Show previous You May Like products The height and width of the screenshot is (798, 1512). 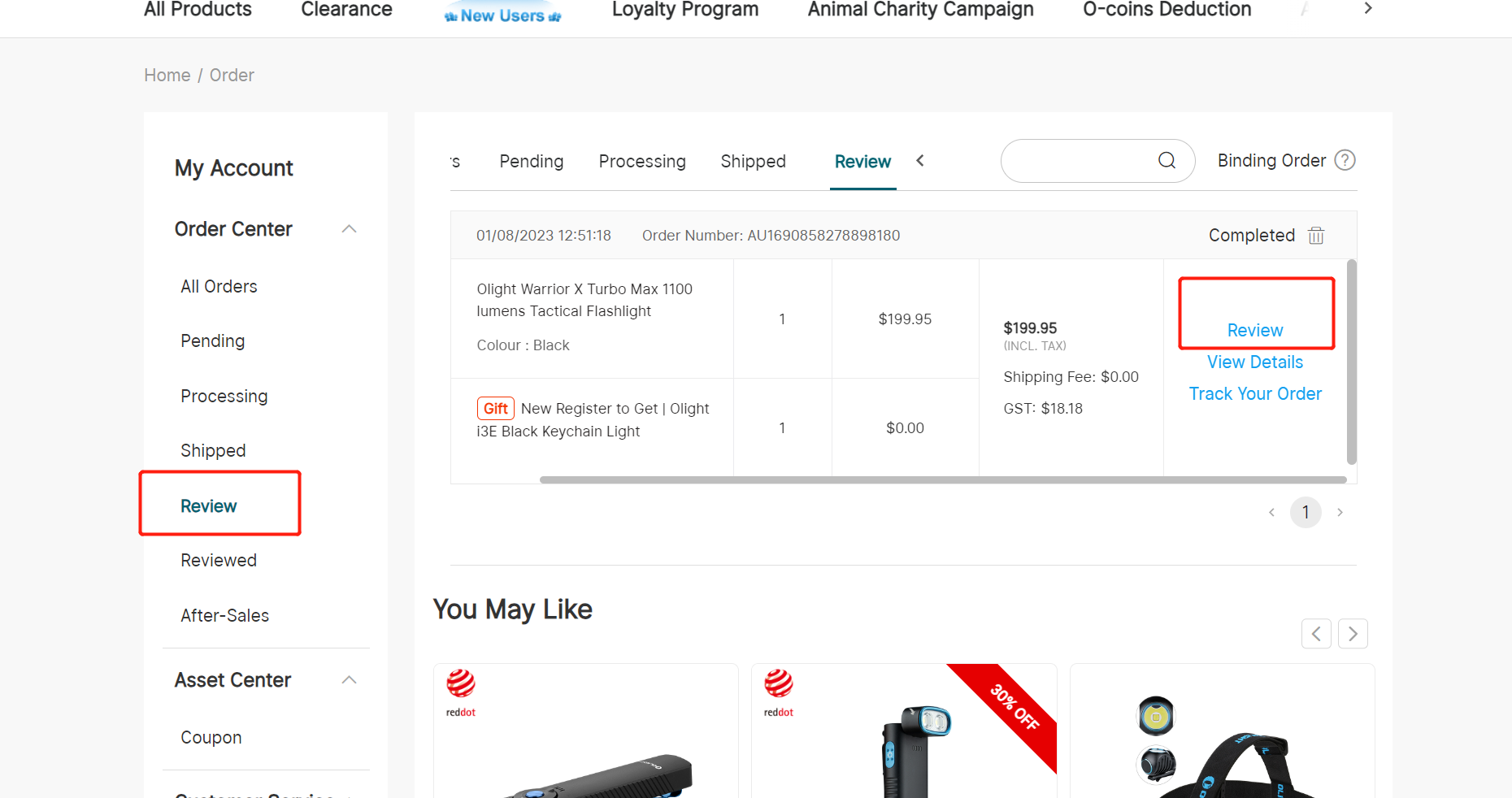1316,634
